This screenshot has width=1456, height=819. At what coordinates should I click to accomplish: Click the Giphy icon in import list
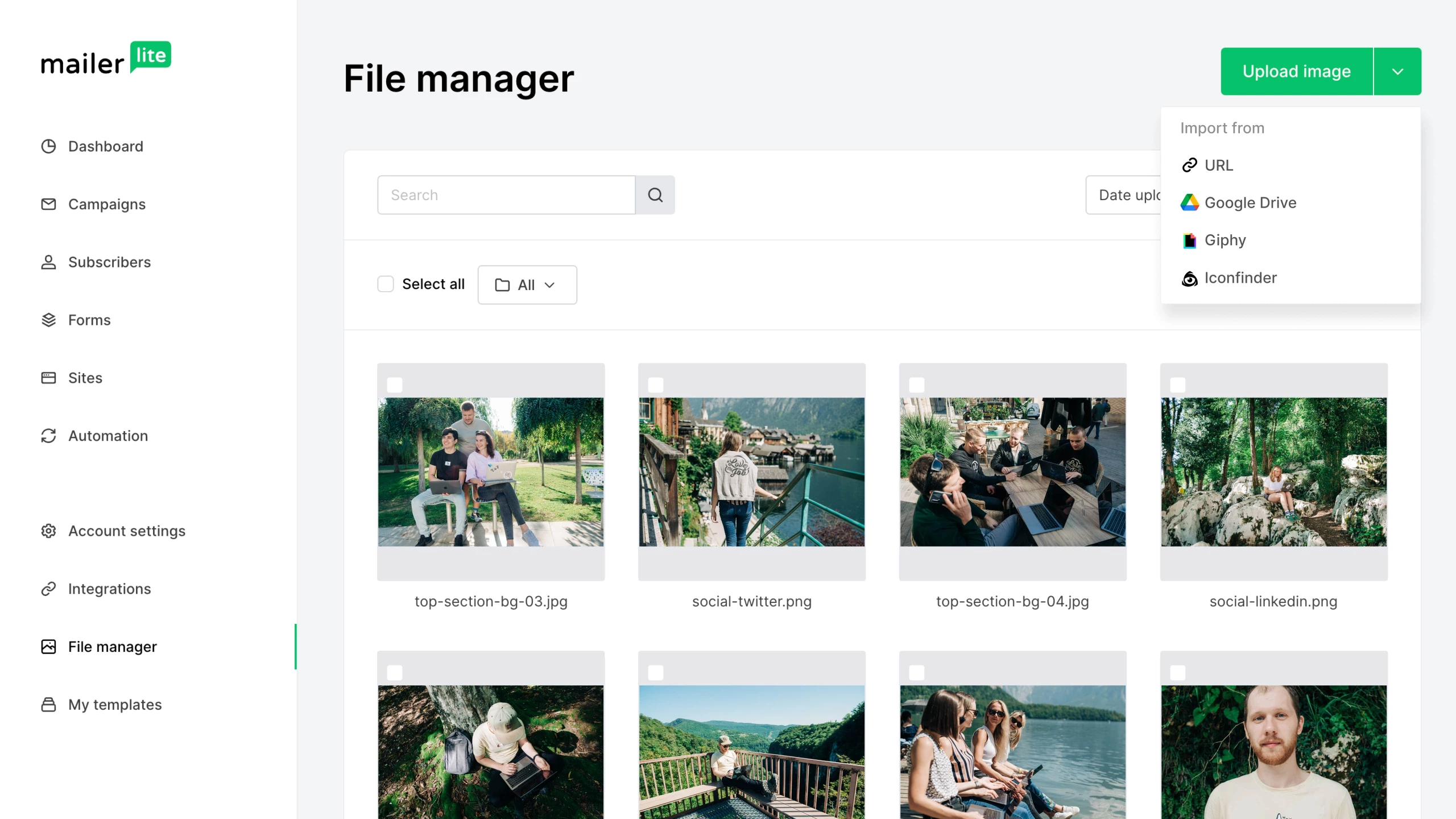click(1189, 241)
